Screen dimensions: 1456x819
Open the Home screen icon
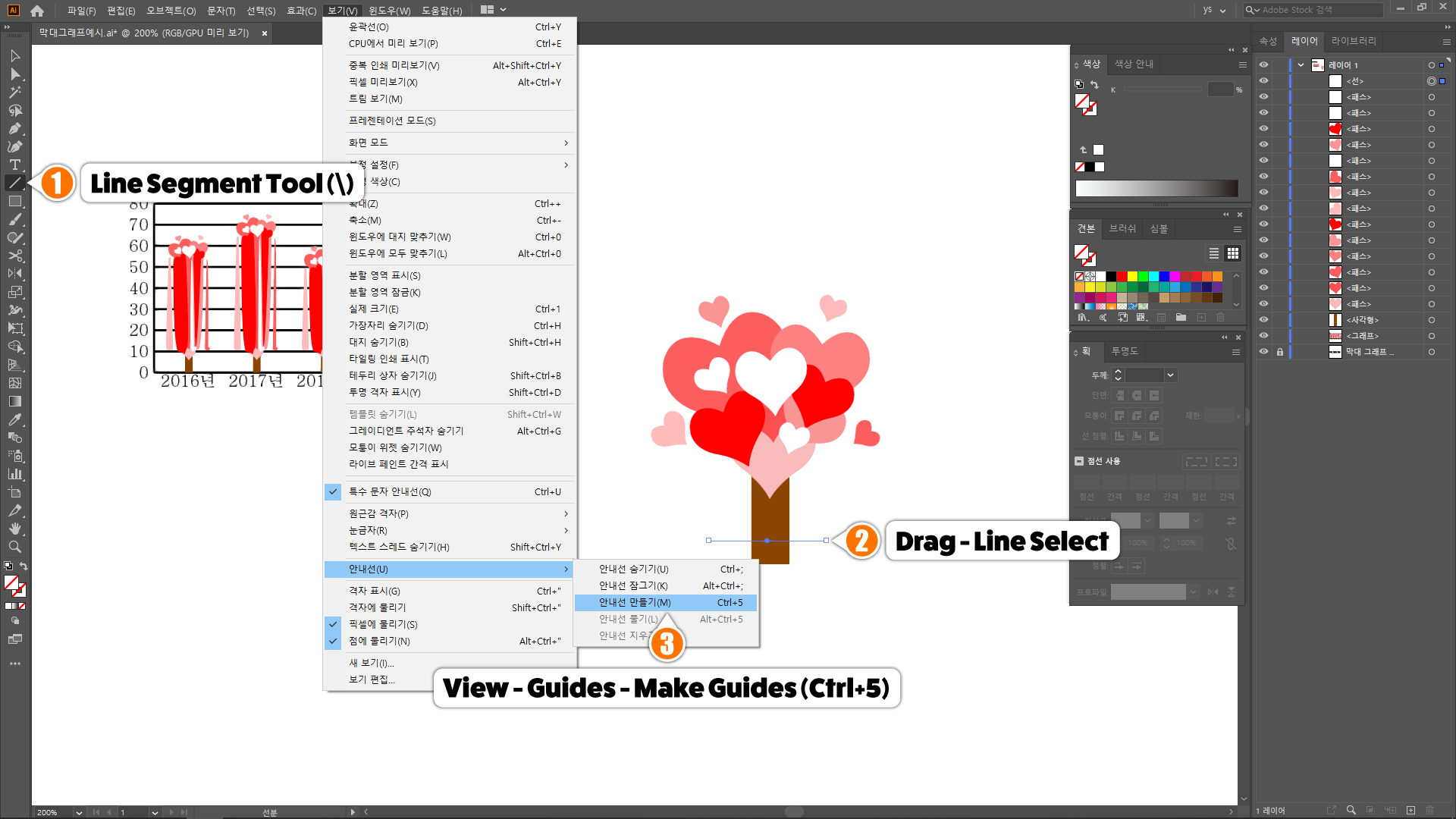click(x=37, y=11)
